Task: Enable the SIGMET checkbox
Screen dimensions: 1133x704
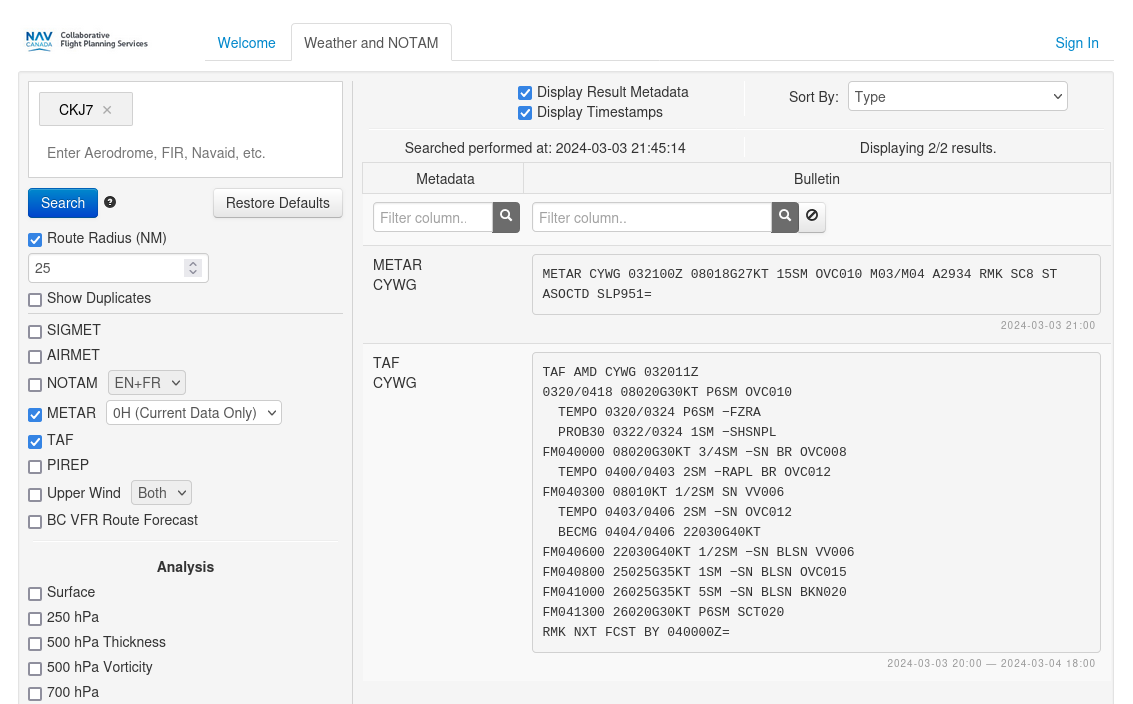Action: (35, 331)
